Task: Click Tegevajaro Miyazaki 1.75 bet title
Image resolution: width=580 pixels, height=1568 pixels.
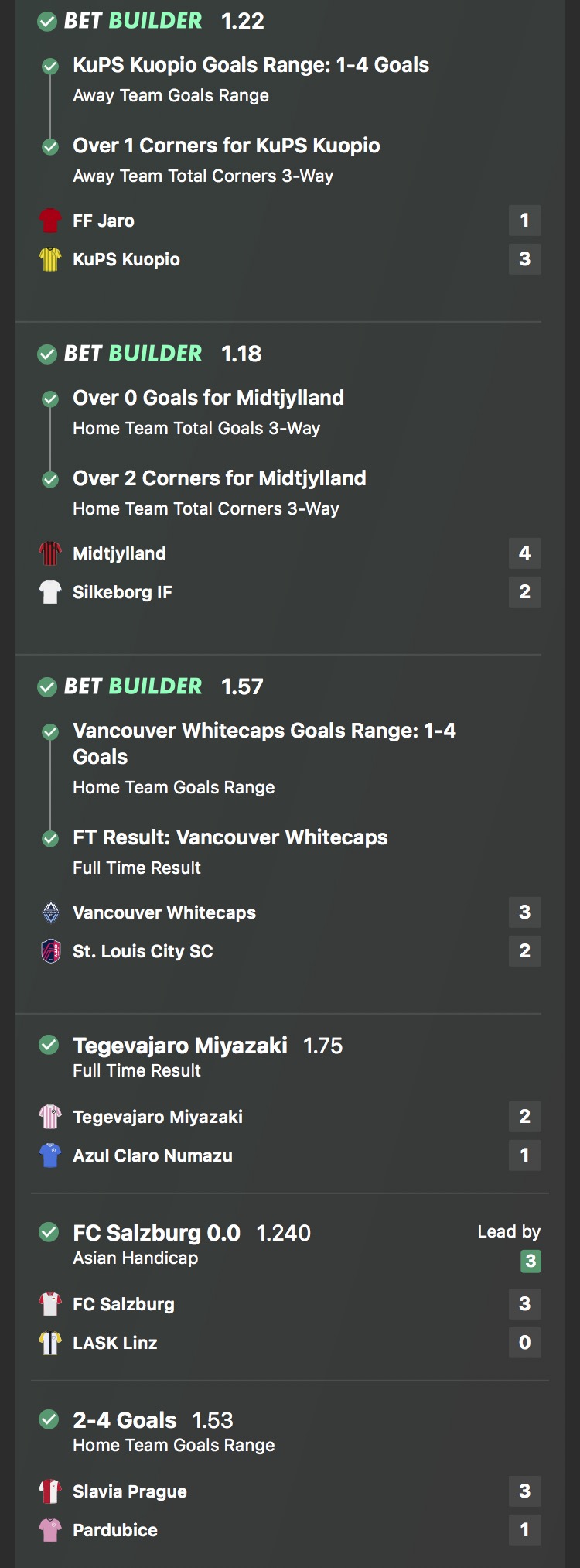Action: tap(179, 1046)
